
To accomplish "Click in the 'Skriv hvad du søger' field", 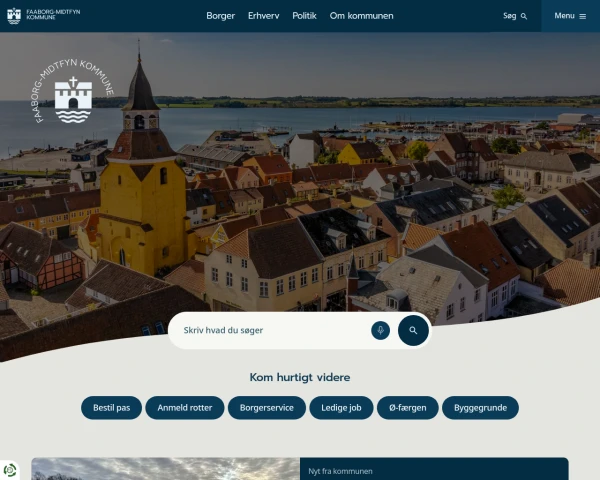I will 270,330.
